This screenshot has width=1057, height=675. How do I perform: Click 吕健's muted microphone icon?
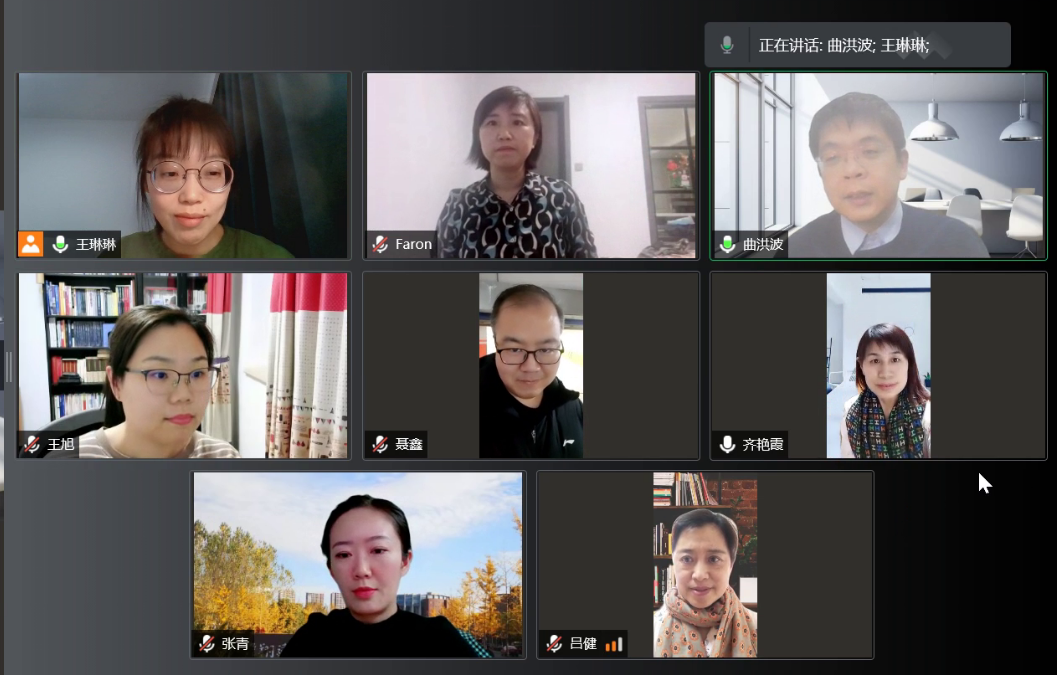[x=554, y=643]
